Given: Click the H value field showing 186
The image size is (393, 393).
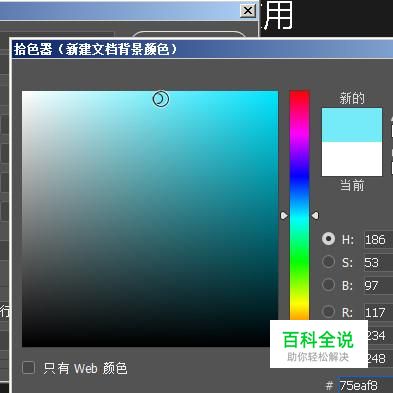Looking at the screenshot, I should point(378,239).
